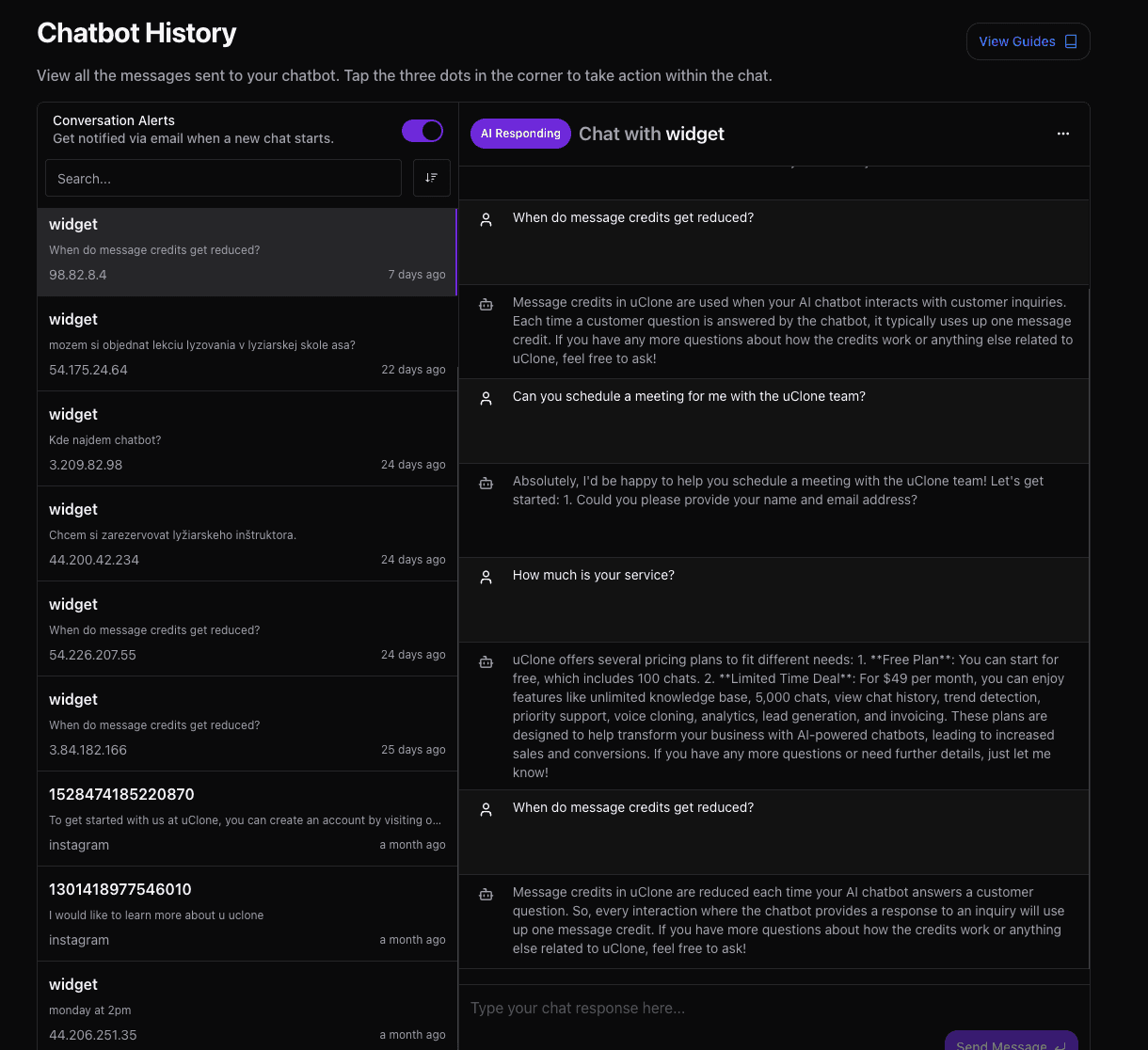Screen dimensions: 1148x1050
Task: Click the user avatar beside "How much is your service?"
Action: tap(486, 577)
